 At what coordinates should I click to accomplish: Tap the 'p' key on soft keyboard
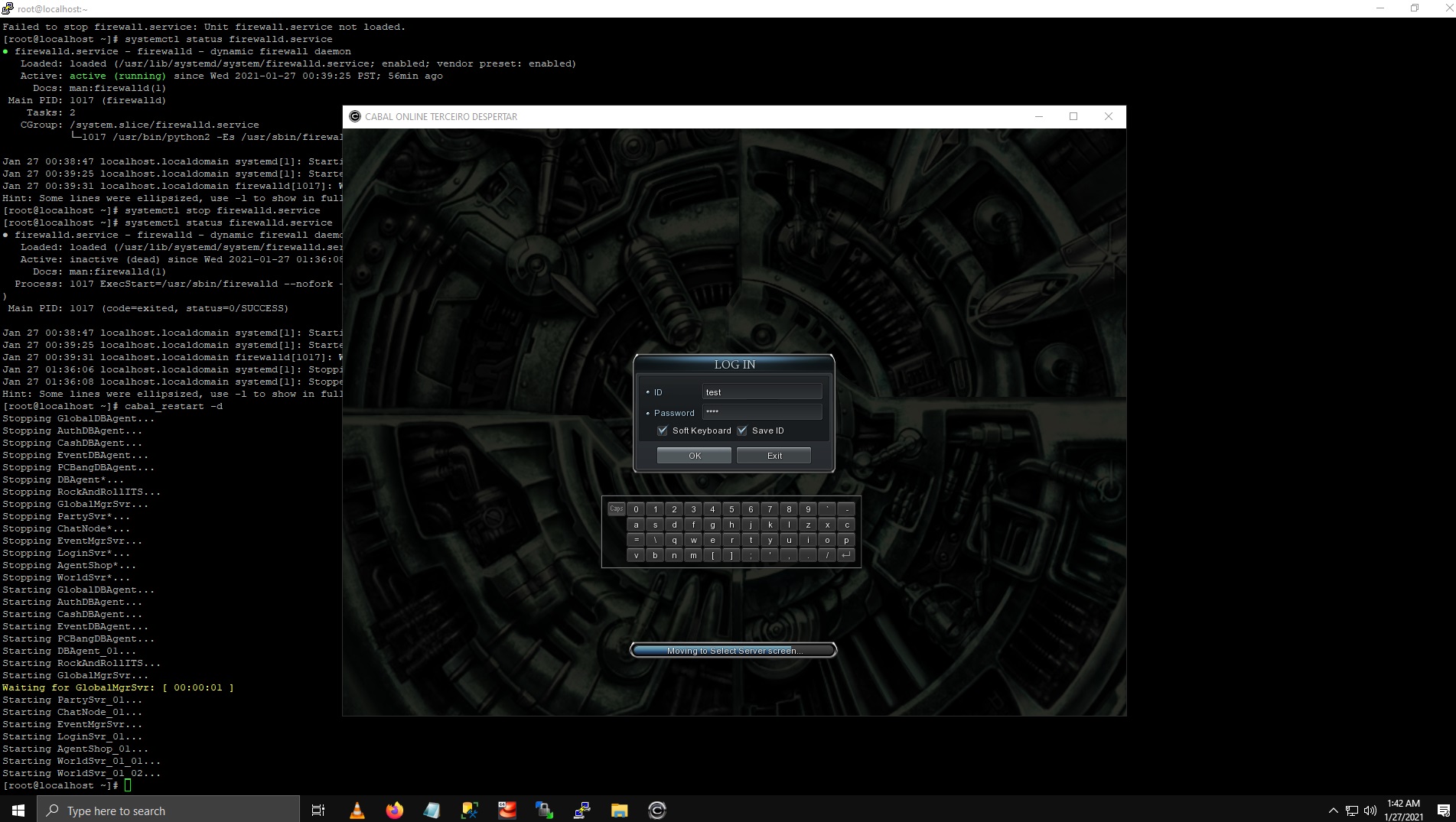[846, 540]
